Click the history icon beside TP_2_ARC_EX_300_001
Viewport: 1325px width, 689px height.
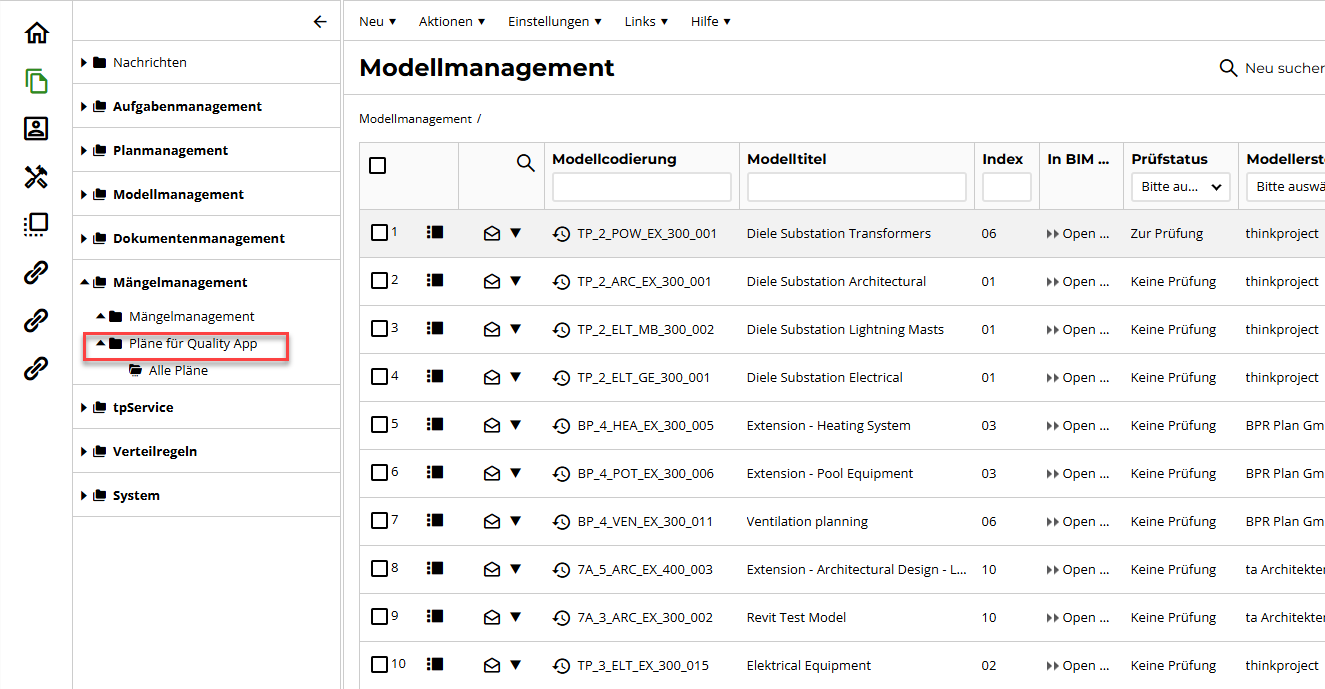561,282
